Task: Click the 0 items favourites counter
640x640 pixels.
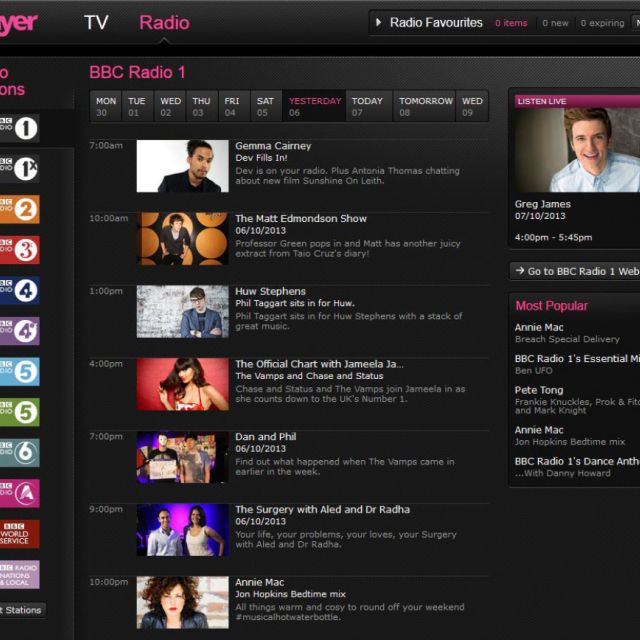Action: pos(511,23)
